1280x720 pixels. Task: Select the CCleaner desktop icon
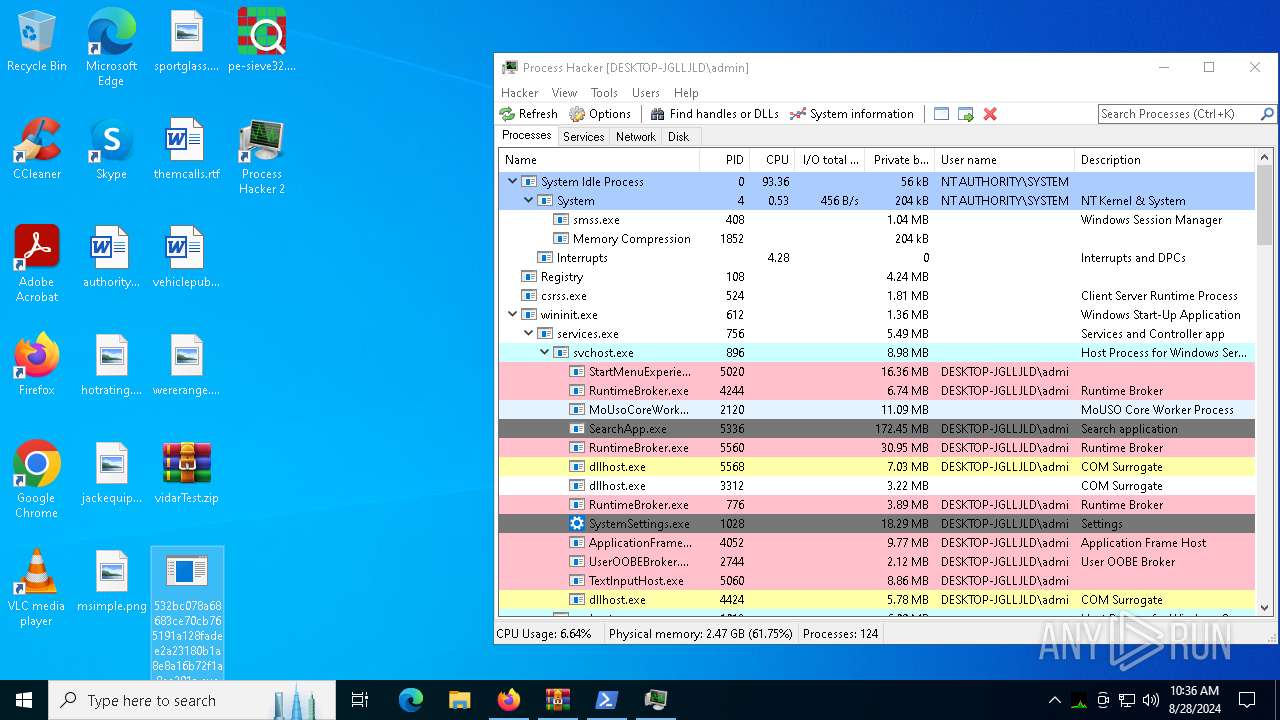(37, 149)
